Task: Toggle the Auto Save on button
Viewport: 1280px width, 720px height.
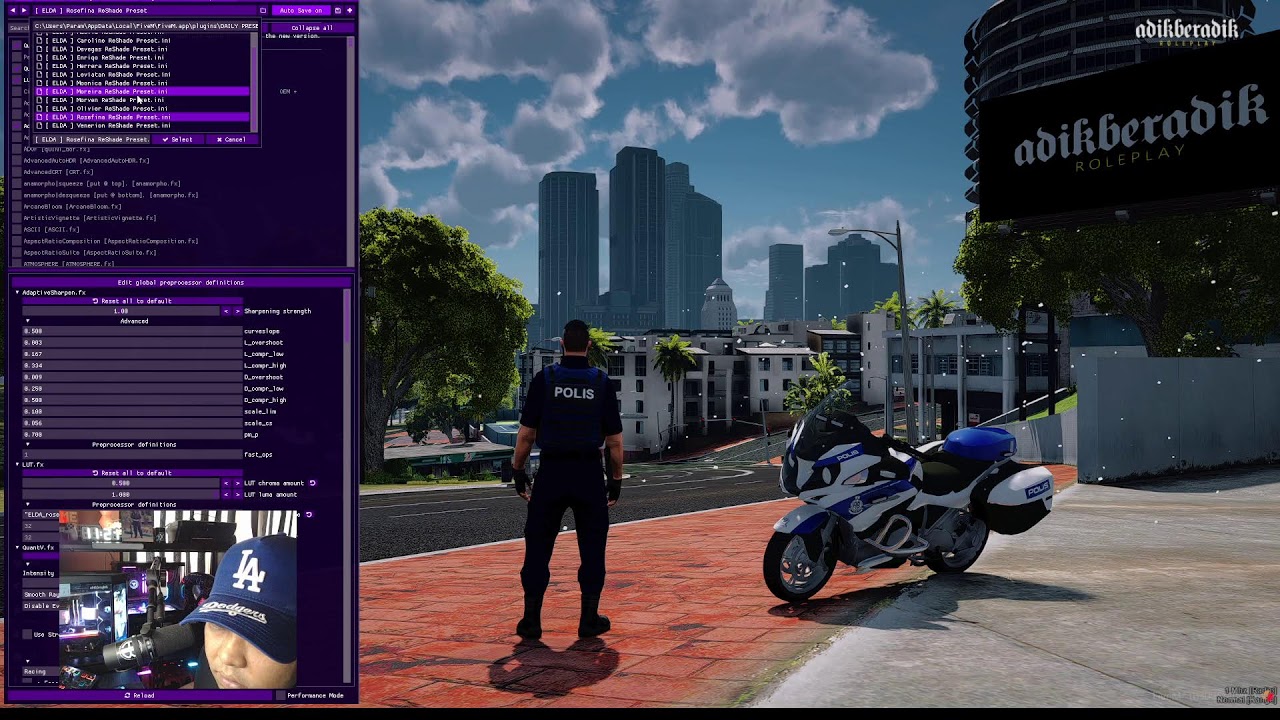Action: pyautogui.click(x=300, y=10)
